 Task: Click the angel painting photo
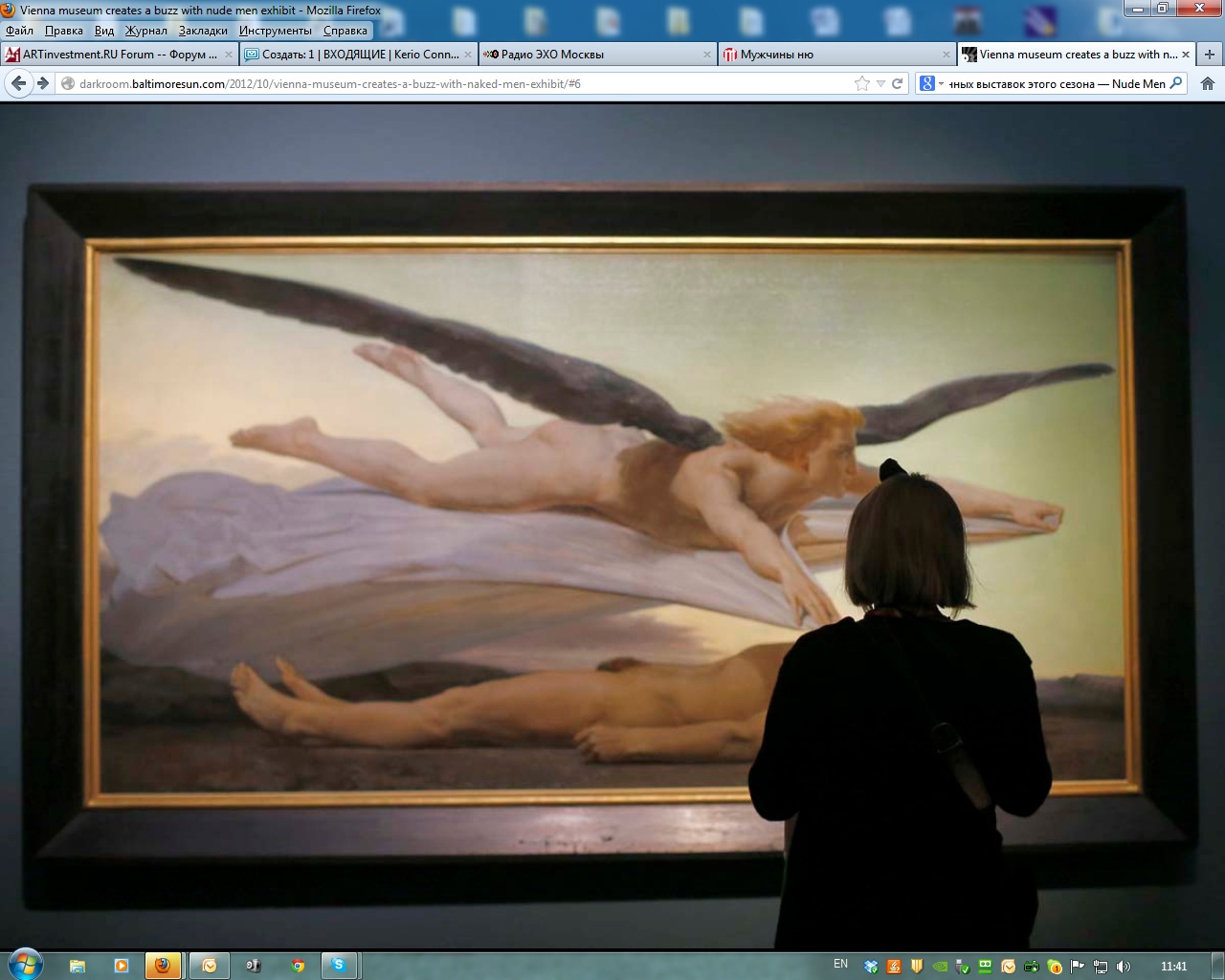pos(612,525)
